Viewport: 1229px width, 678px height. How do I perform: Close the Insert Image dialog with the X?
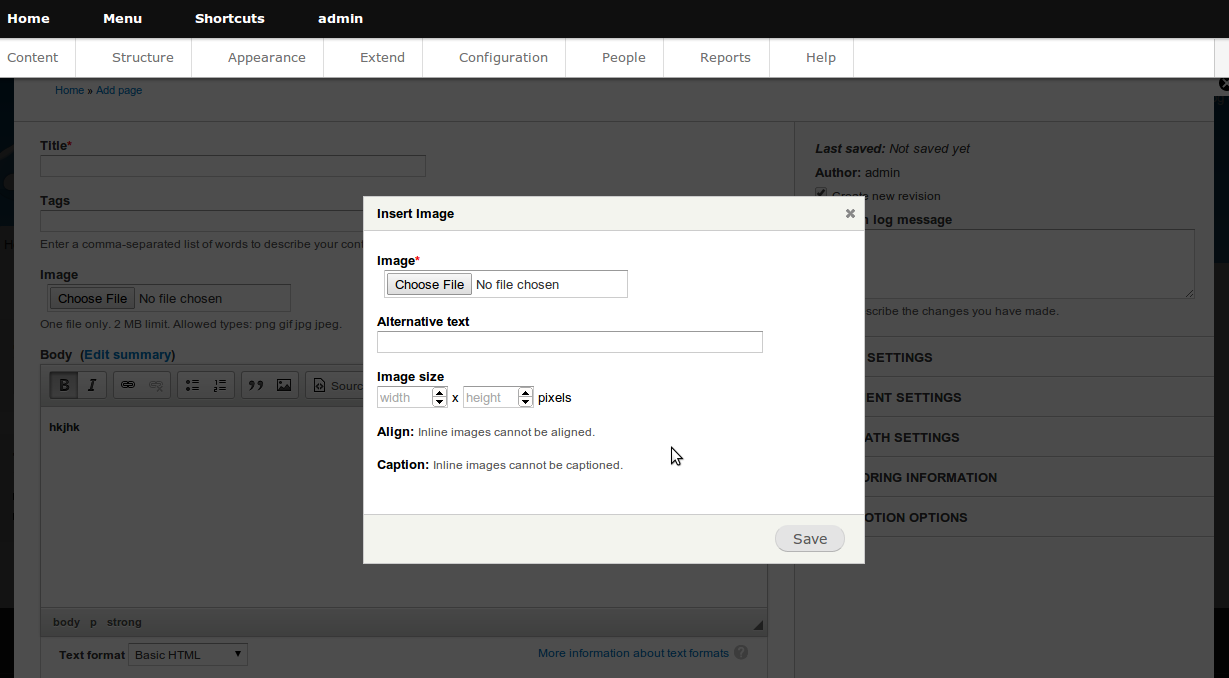click(x=850, y=213)
